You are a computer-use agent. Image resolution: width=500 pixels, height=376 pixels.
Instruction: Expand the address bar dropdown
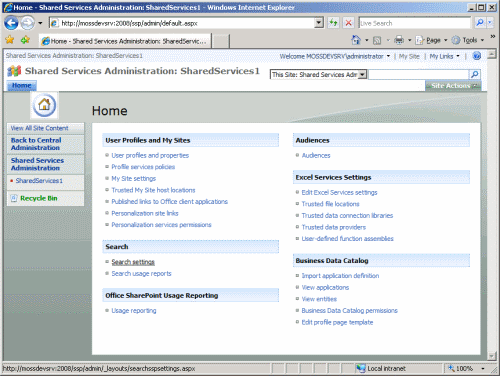point(319,23)
